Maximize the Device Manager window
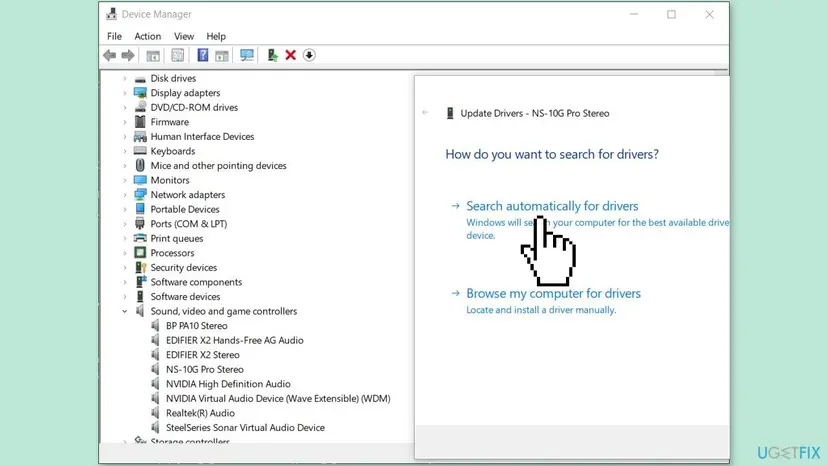This screenshot has height=466, width=828. pyautogui.click(x=671, y=14)
